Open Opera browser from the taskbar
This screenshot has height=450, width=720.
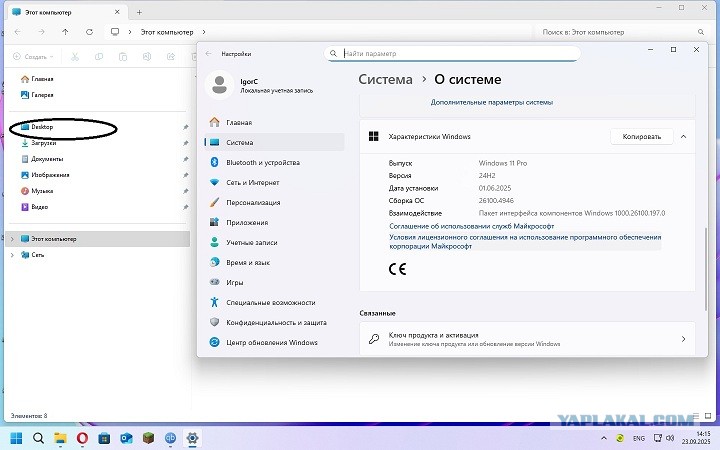(x=82, y=438)
